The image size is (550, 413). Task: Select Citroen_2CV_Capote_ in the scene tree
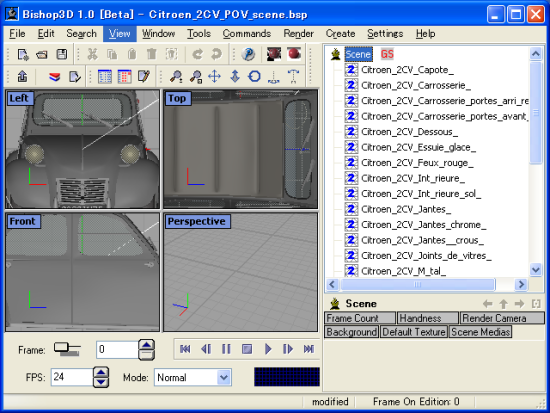click(407, 70)
